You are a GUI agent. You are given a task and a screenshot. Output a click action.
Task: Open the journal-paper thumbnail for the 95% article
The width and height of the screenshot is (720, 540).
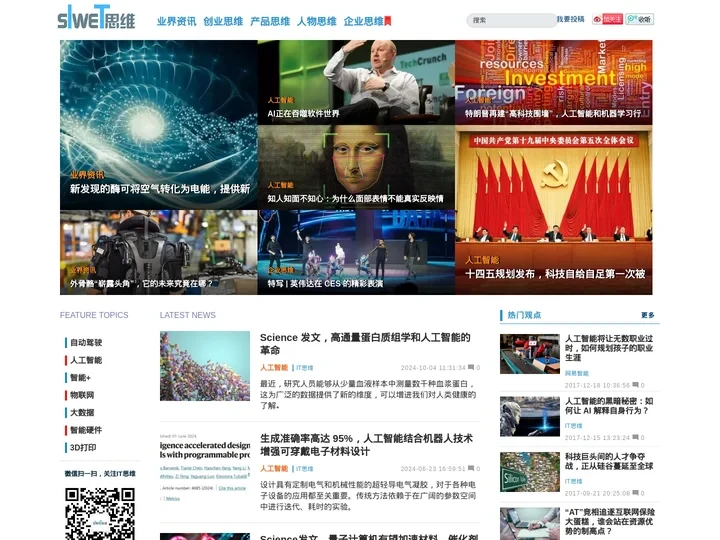205,467
